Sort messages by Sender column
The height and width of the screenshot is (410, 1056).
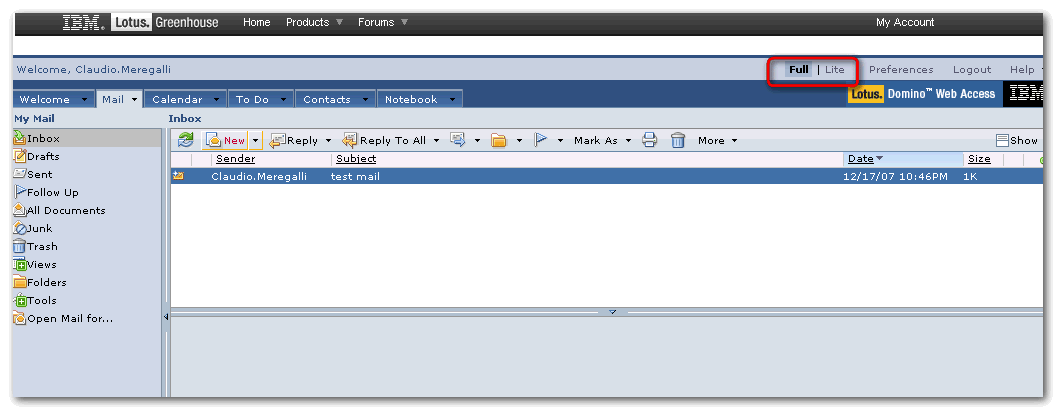coord(235,159)
